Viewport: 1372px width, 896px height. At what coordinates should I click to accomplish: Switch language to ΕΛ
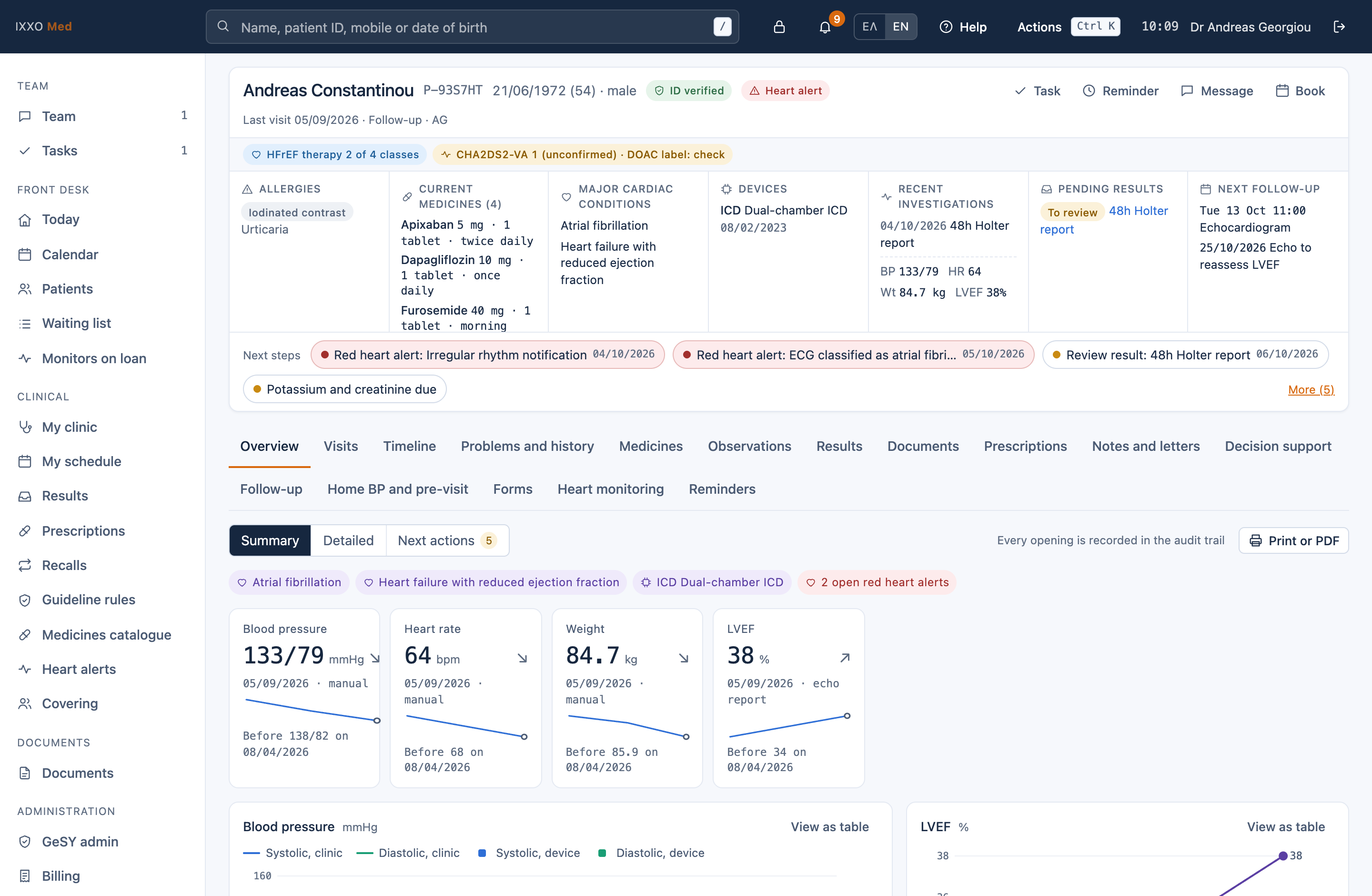coord(870,27)
